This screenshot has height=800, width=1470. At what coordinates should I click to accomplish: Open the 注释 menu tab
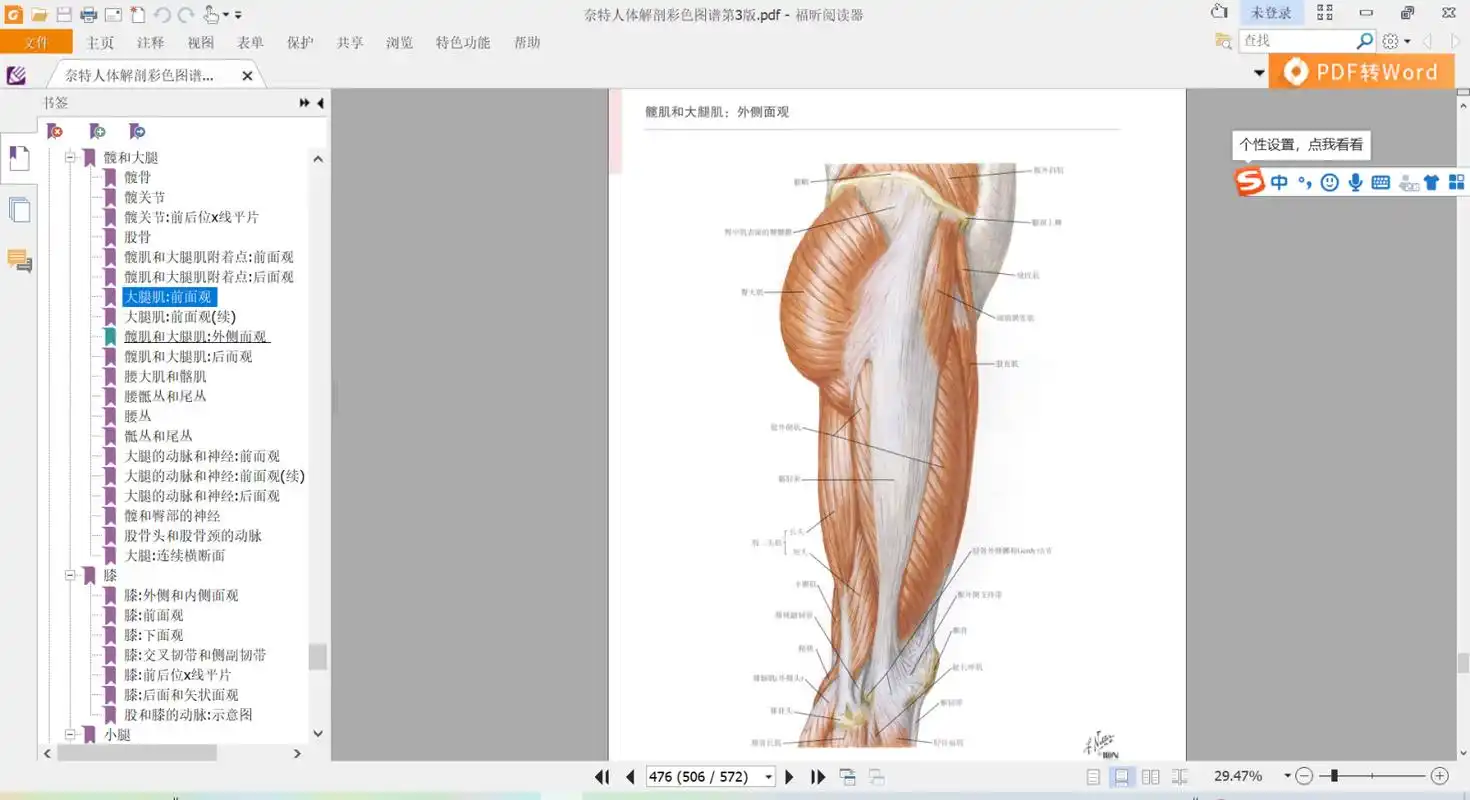(x=151, y=42)
